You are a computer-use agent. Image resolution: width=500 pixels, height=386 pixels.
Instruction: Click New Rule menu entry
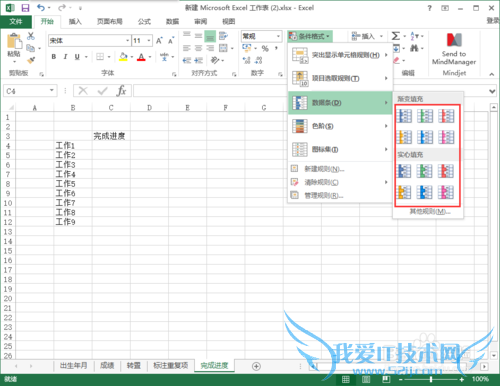[340, 169]
